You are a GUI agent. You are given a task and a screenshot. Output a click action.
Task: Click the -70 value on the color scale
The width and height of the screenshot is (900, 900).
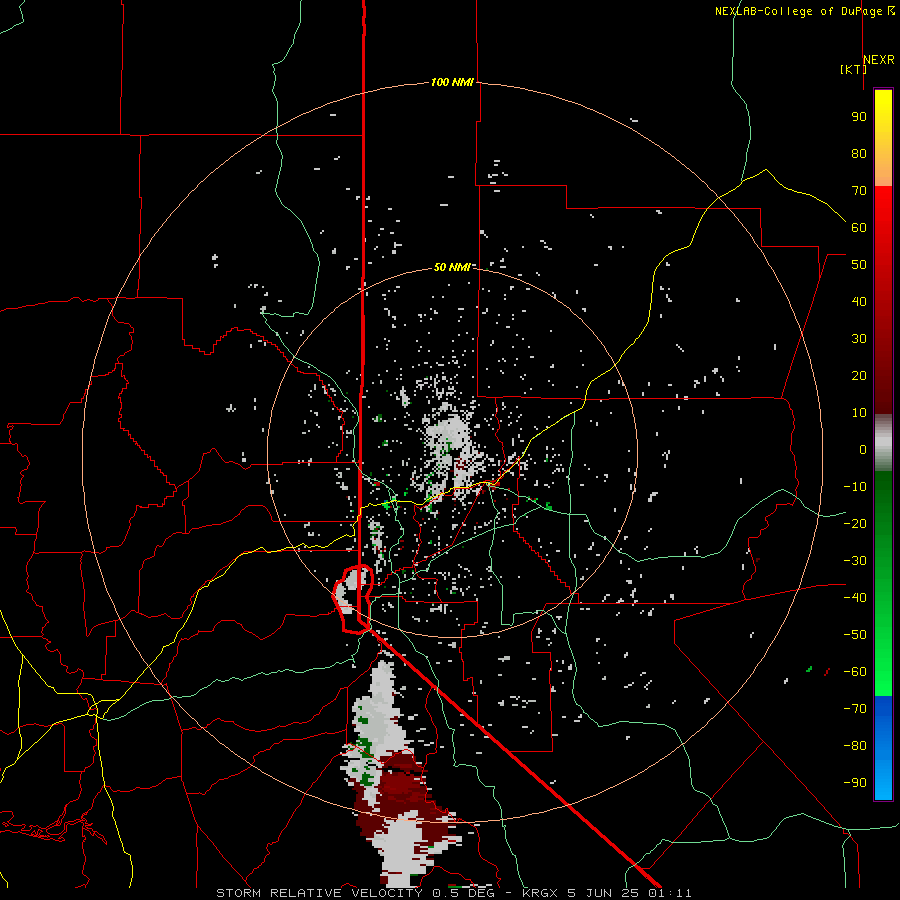855,709
